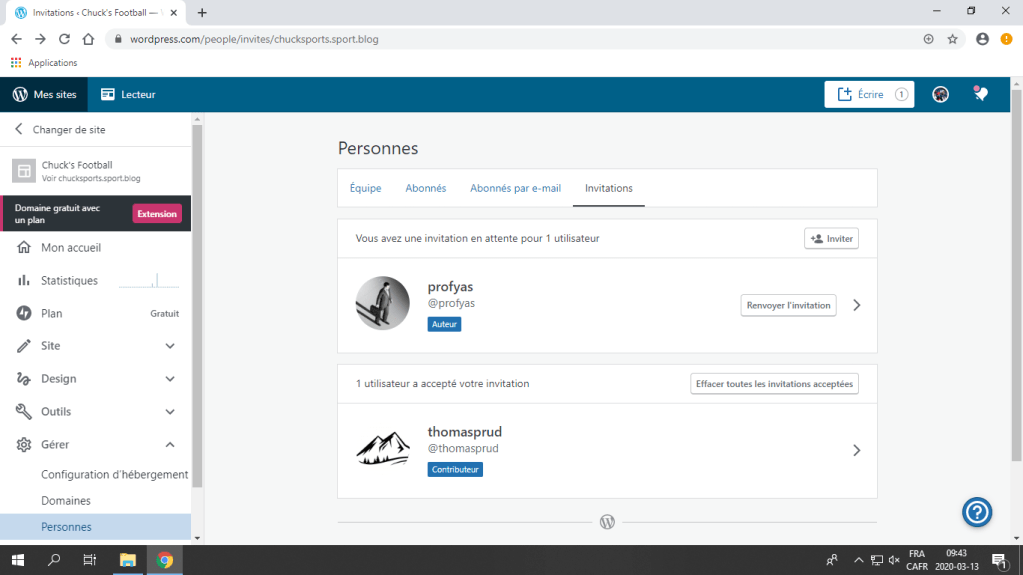
Task: Click the user profile avatar in header
Action: coord(940,94)
